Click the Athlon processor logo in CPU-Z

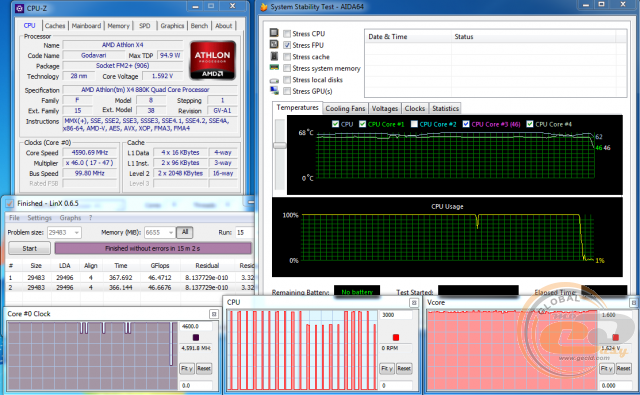[x=212, y=60]
